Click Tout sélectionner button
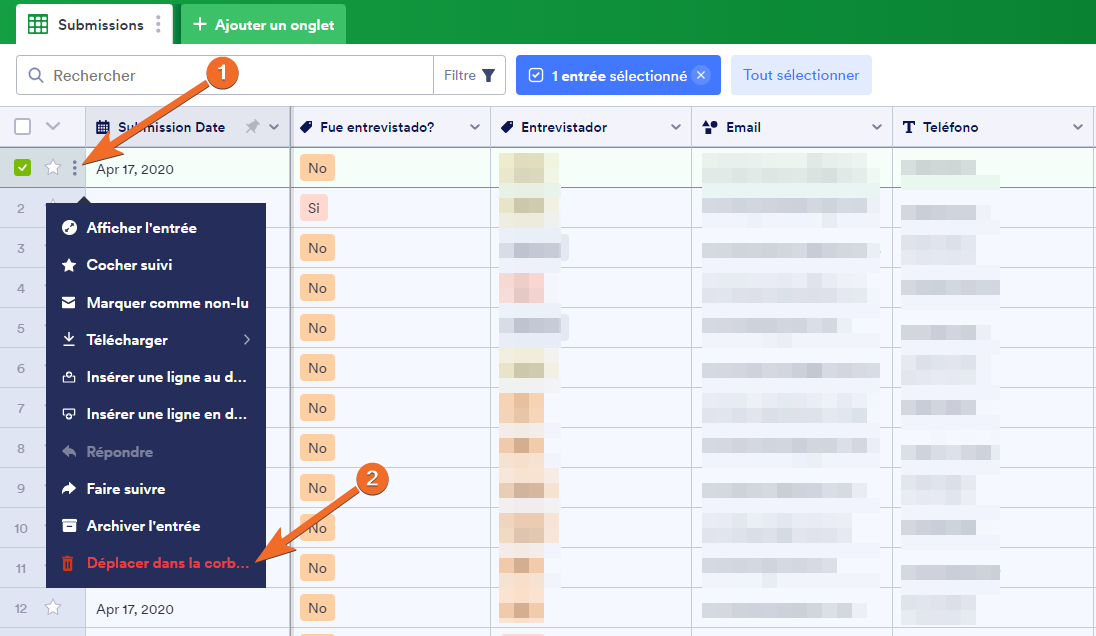This screenshot has width=1096, height=636. pos(801,75)
